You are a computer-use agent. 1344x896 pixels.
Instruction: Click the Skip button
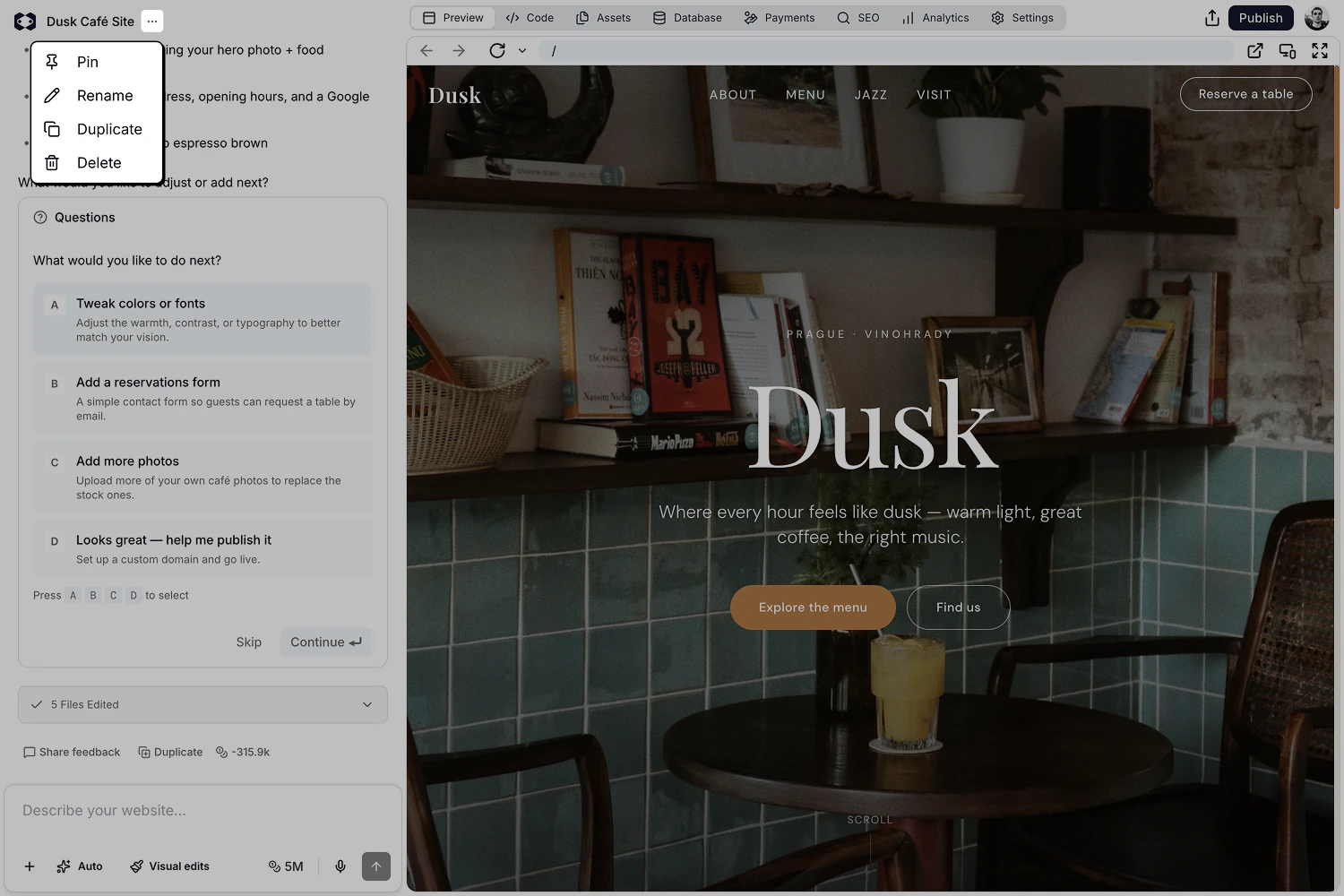249,642
